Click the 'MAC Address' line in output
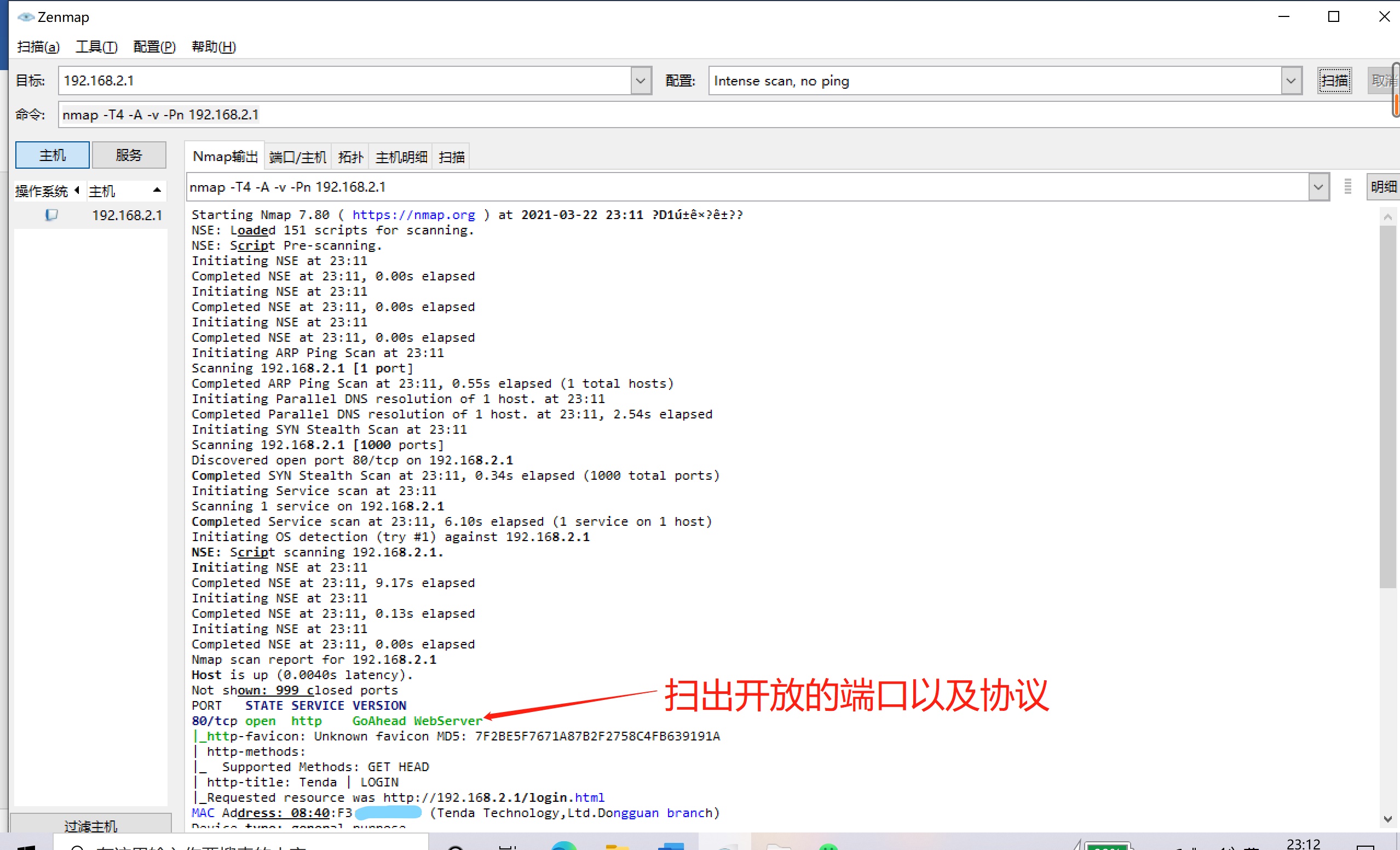 [456, 813]
